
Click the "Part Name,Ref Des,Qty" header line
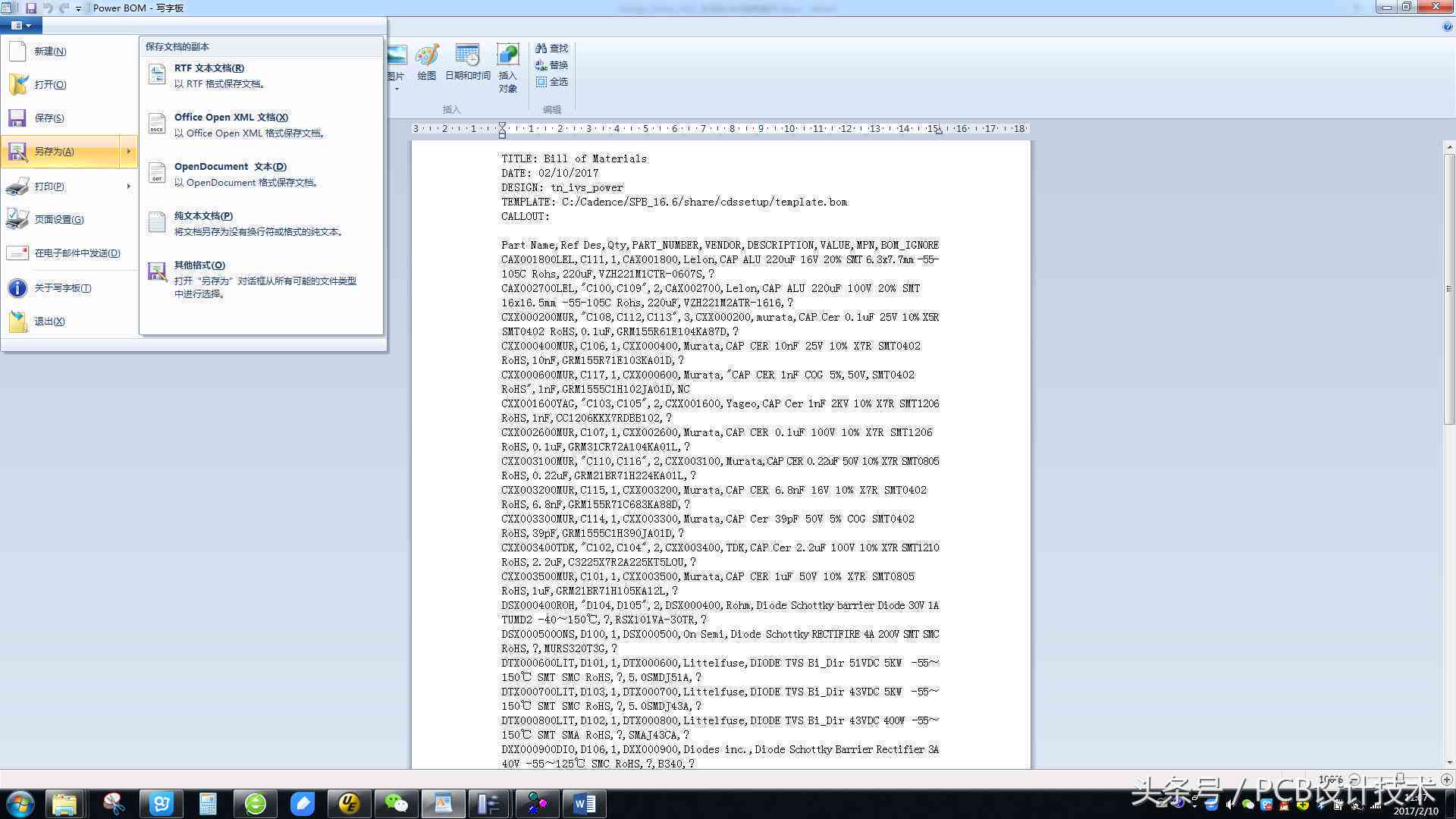720,245
